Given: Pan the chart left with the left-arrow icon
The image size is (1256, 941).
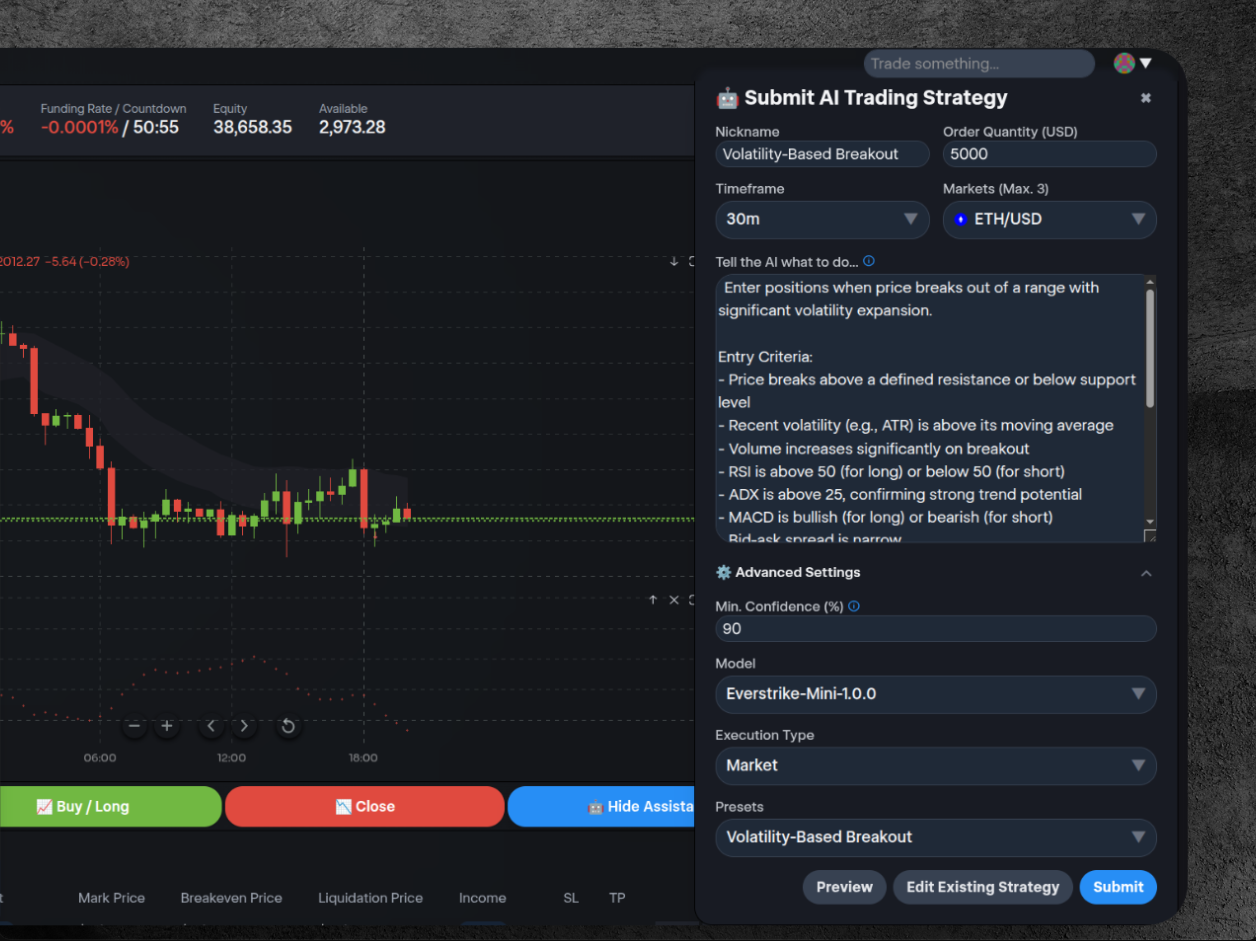Looking at the screenshot, I should pos(211,726).
